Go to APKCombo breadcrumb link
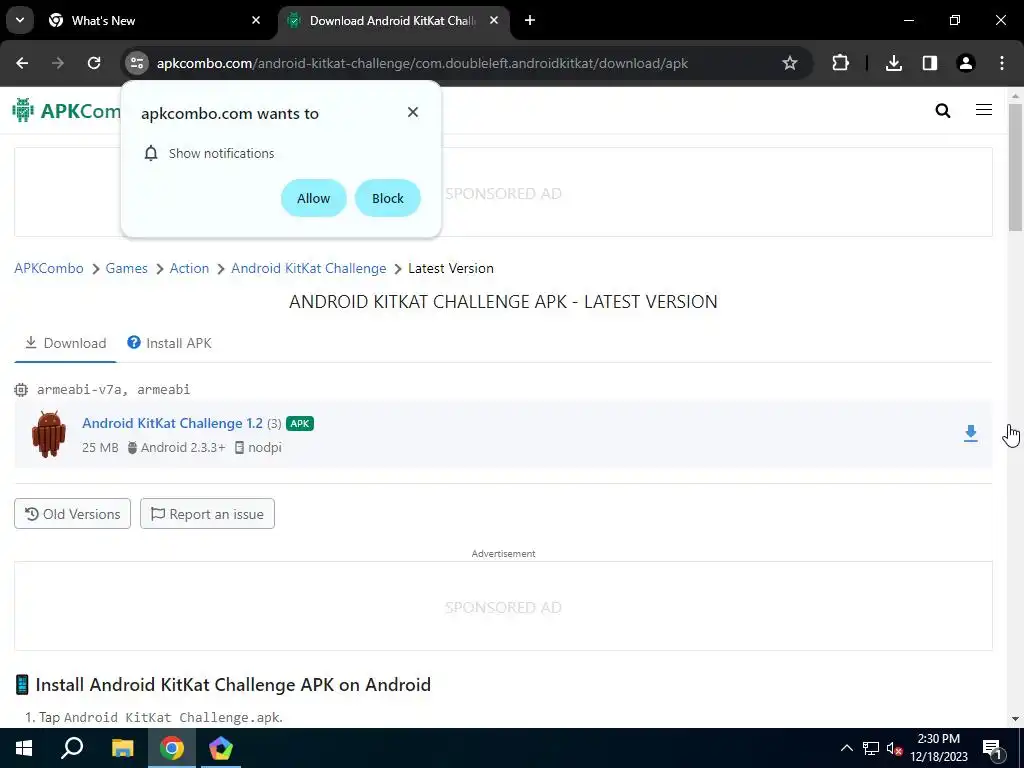Image resolution: width=1024 pixels, height=768 pixels. pos(49,268)
